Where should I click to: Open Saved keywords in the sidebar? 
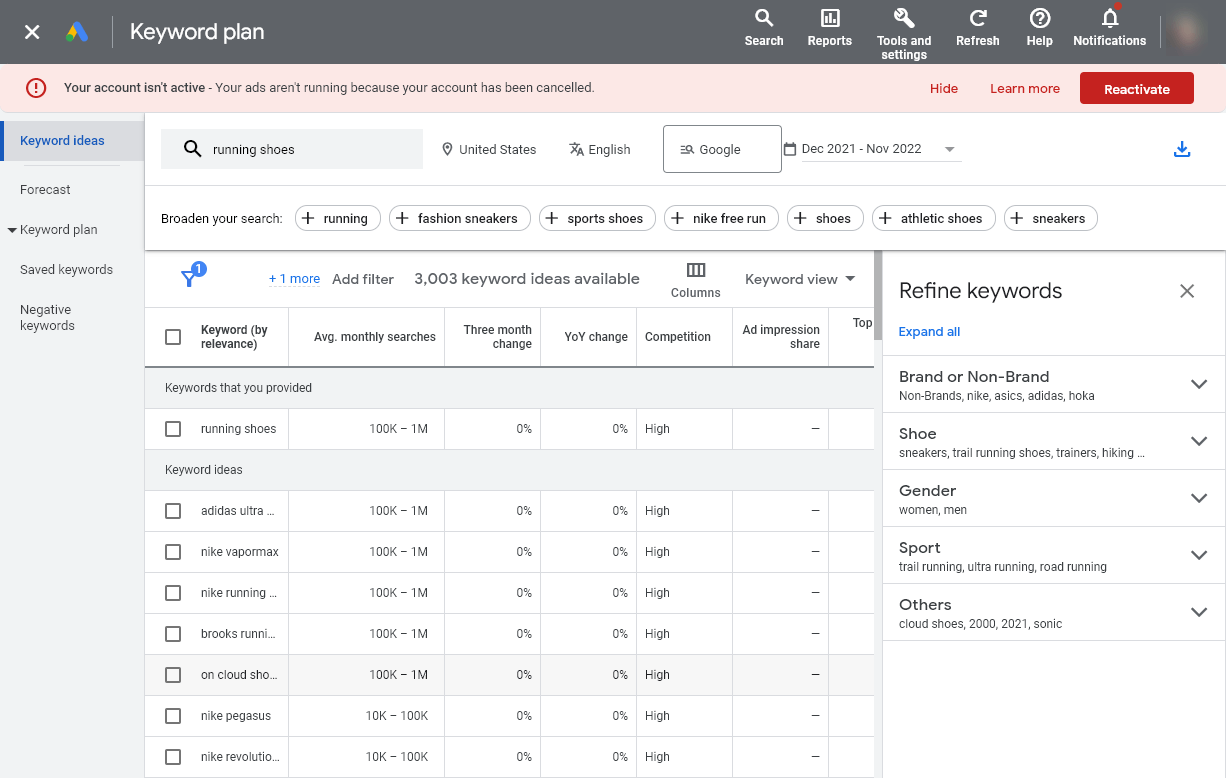[x=66, y=269]
